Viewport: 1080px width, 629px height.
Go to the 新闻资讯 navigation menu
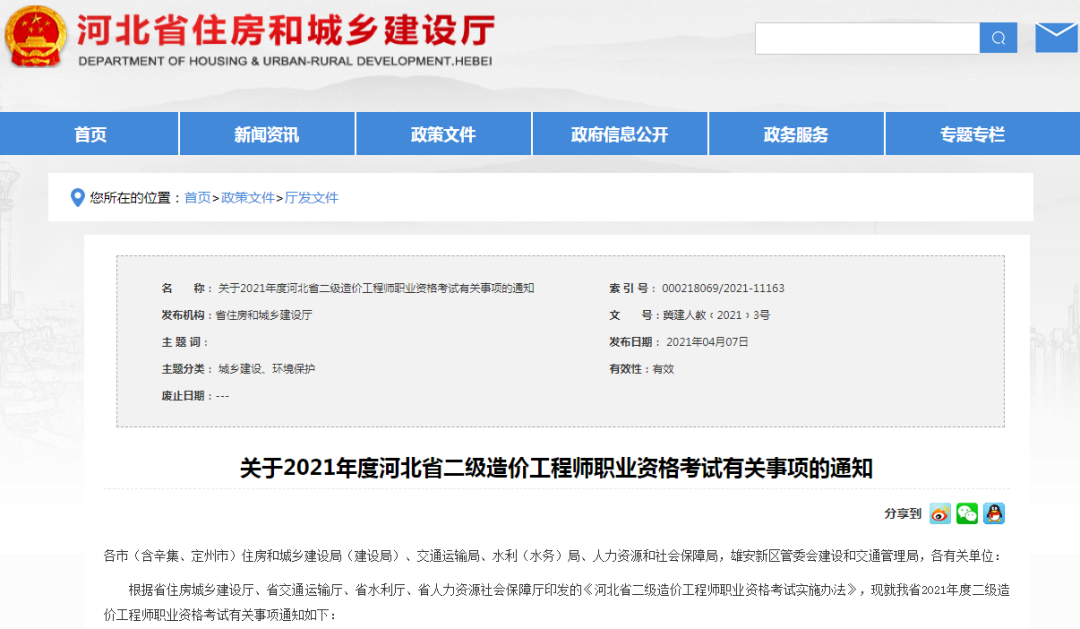[x=266, y=134]
